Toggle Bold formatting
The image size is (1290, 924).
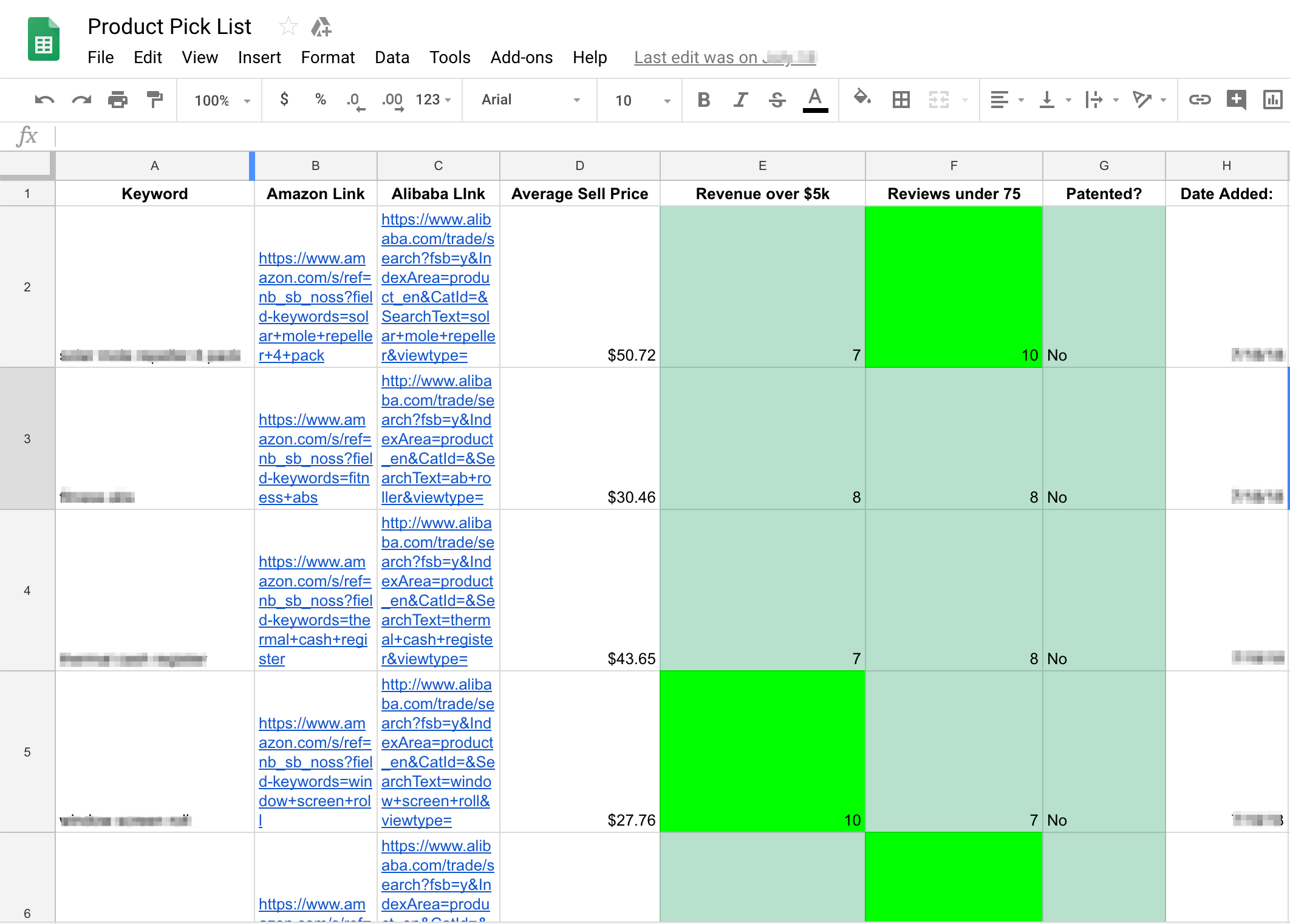(x=703, y=100)
